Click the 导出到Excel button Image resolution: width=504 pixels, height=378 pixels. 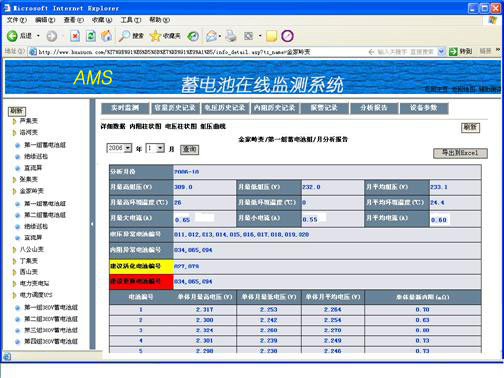click(460, 153)
